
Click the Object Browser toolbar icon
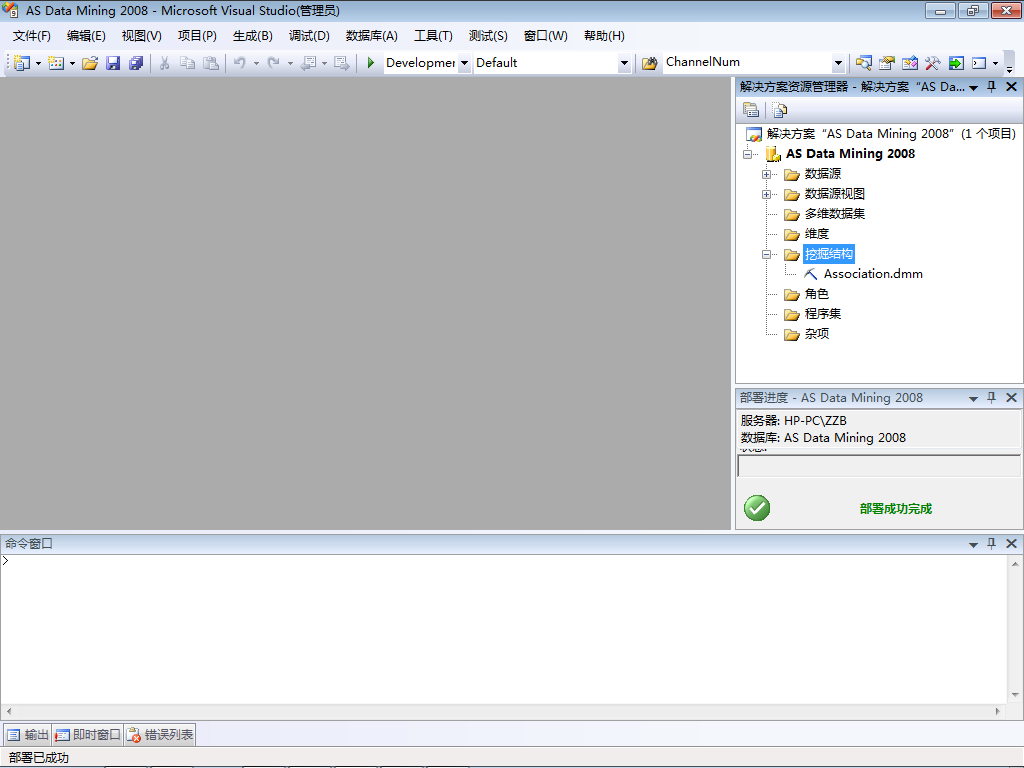[x=910, y=63]
